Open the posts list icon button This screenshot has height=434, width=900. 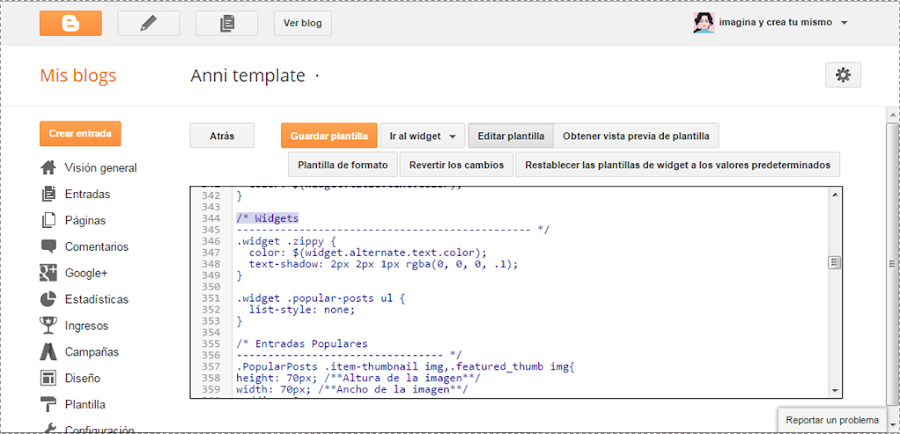tap(227, 23)
